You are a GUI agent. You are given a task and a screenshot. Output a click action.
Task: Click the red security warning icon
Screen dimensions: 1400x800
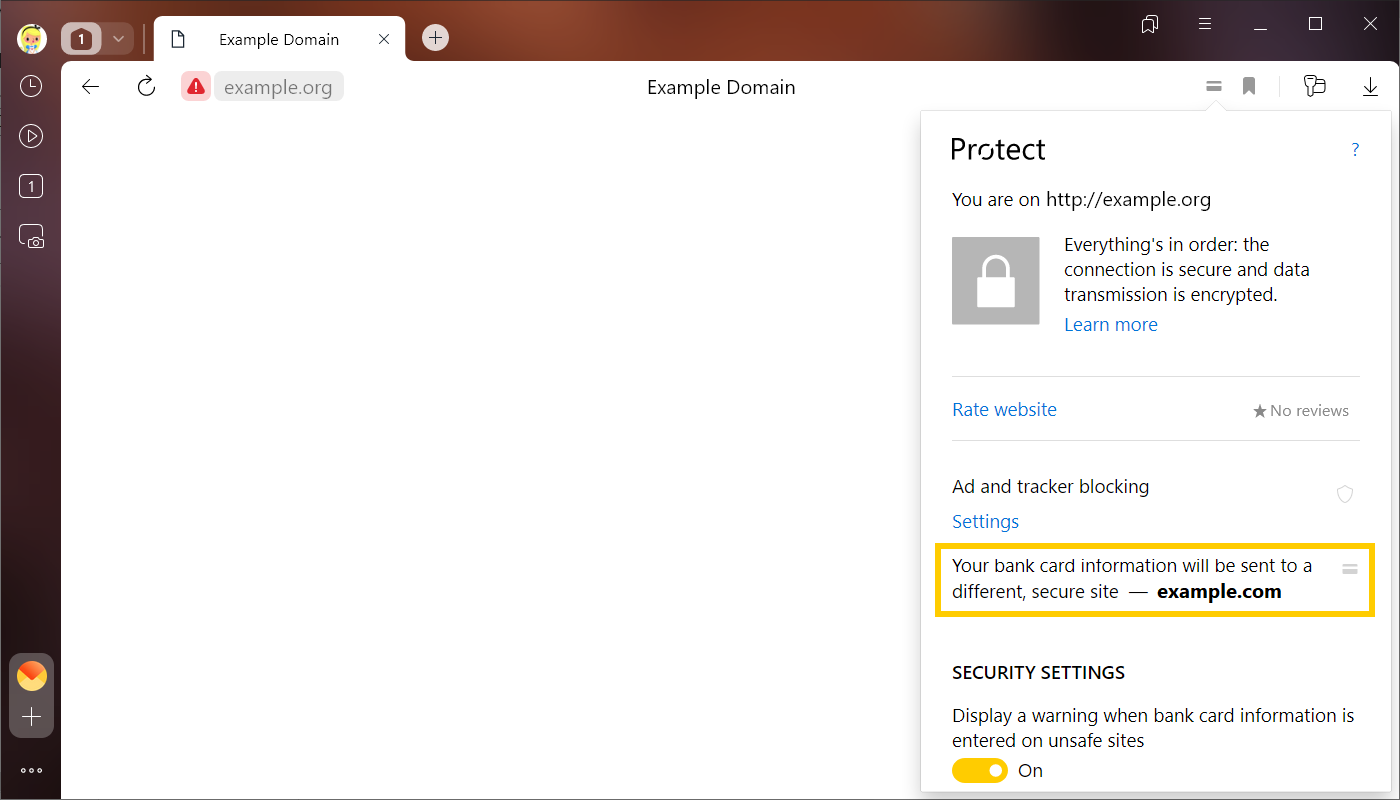(x=196, y=87)
